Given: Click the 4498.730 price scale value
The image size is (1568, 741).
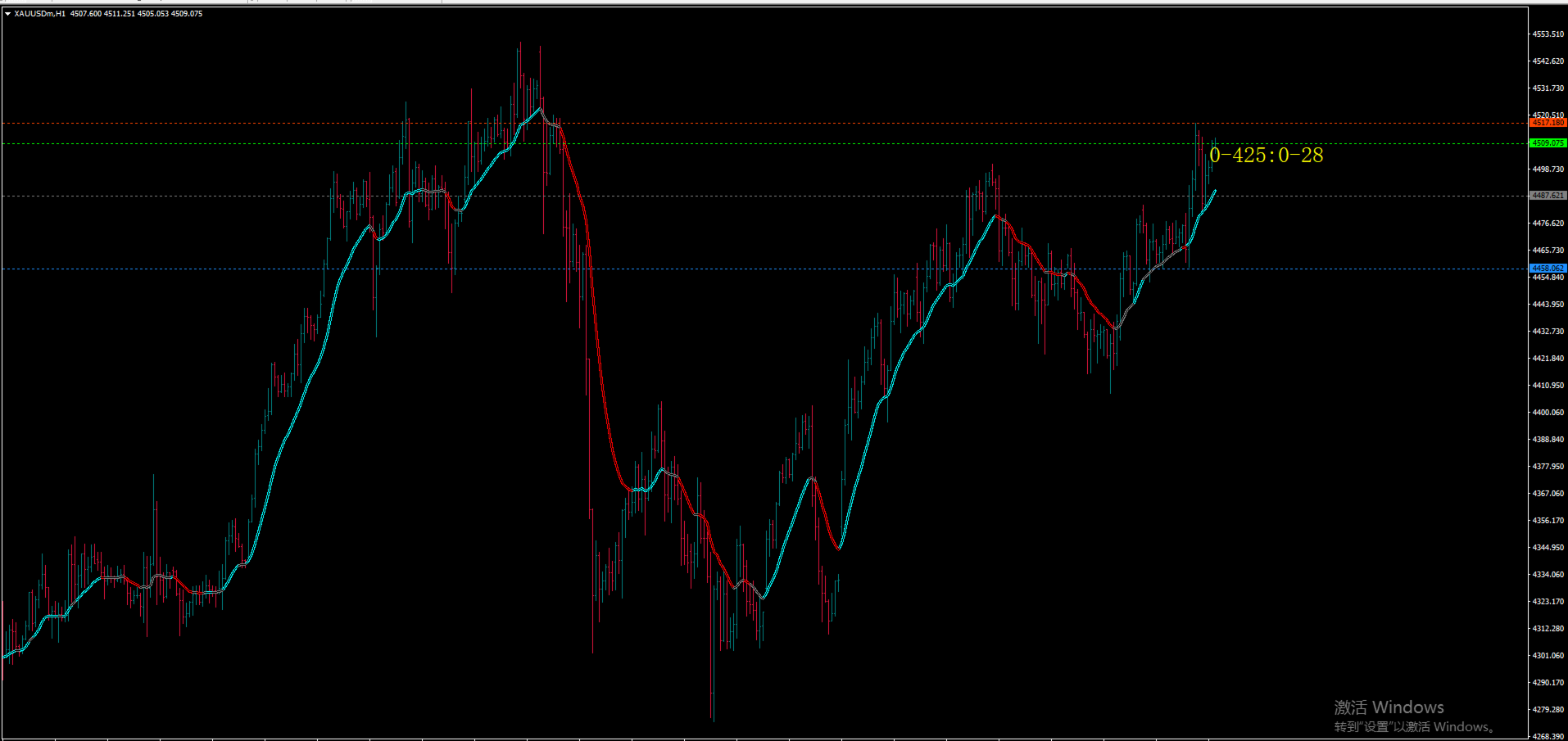Looking at the screenshot, I should coord(1548,169).
